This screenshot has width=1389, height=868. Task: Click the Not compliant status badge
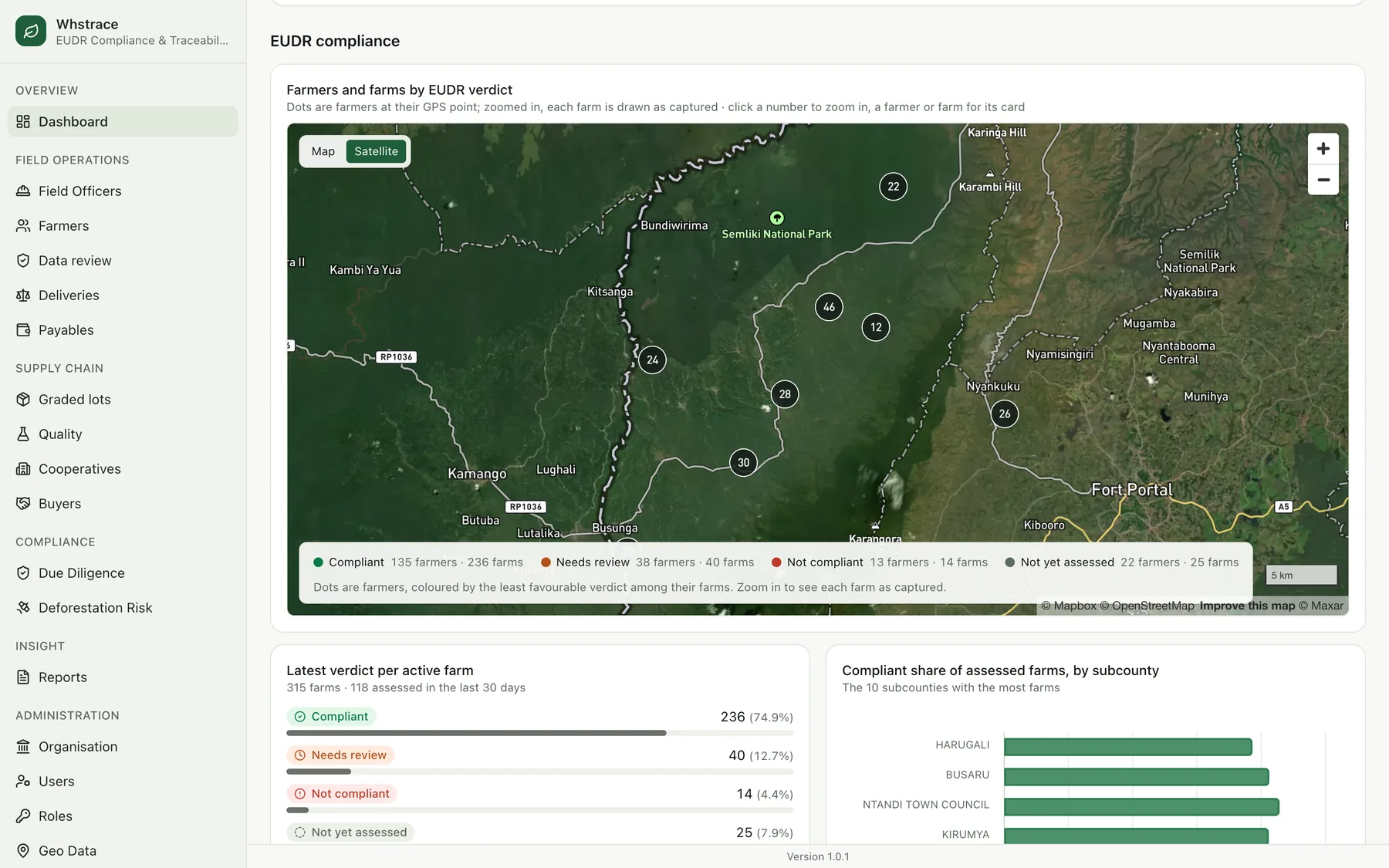click(342, 794)
